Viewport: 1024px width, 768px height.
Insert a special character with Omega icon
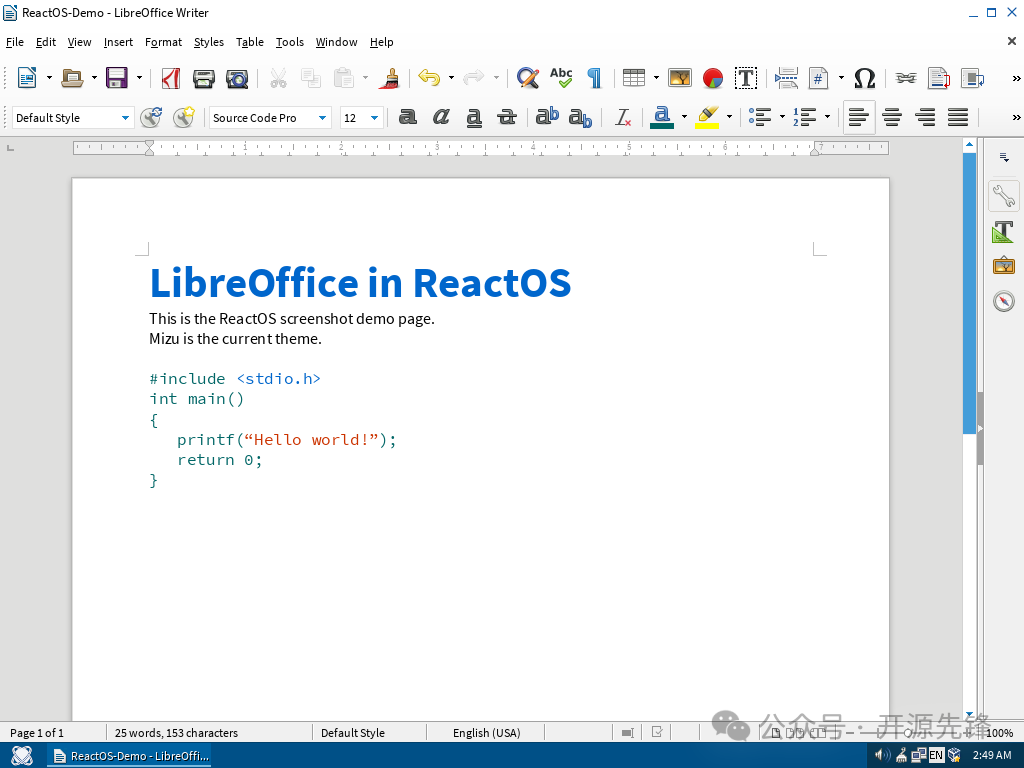point(865,78)
